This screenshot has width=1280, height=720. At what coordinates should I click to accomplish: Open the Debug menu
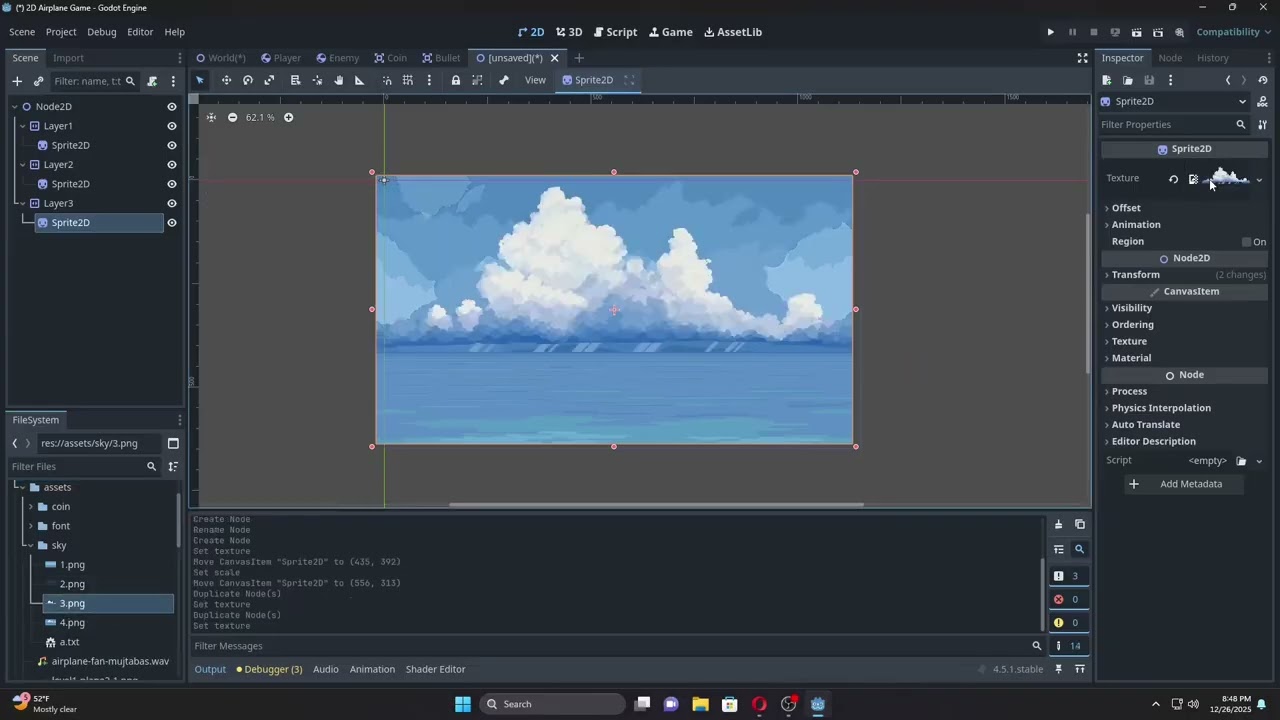coord(101,32)
